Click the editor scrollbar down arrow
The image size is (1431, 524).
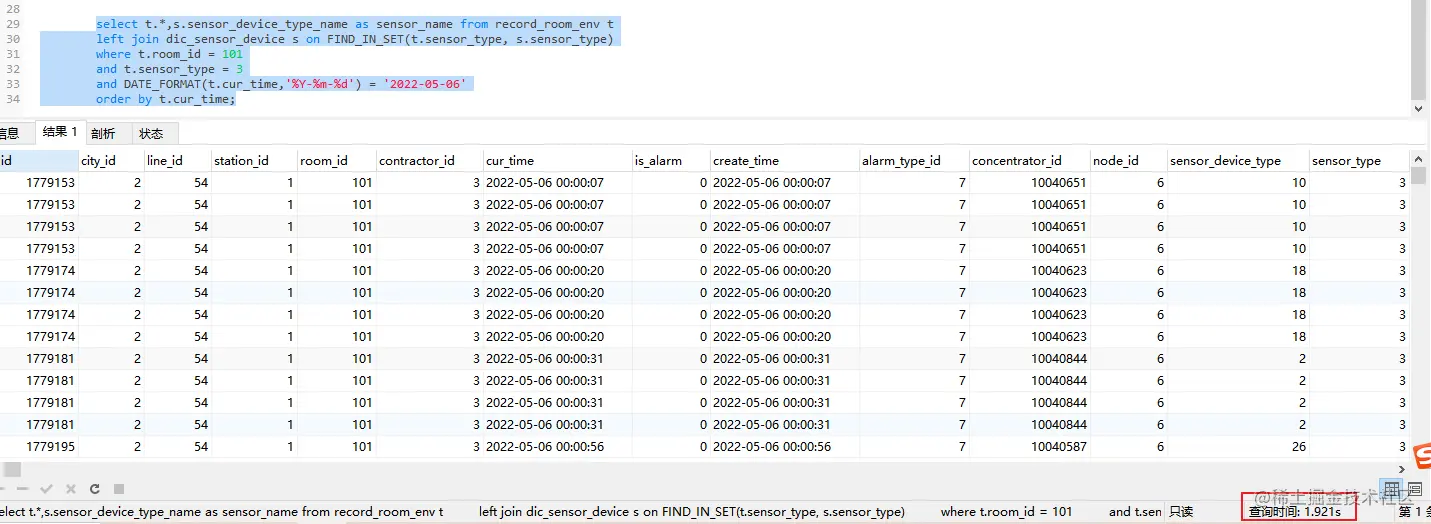coord(1420,108)
